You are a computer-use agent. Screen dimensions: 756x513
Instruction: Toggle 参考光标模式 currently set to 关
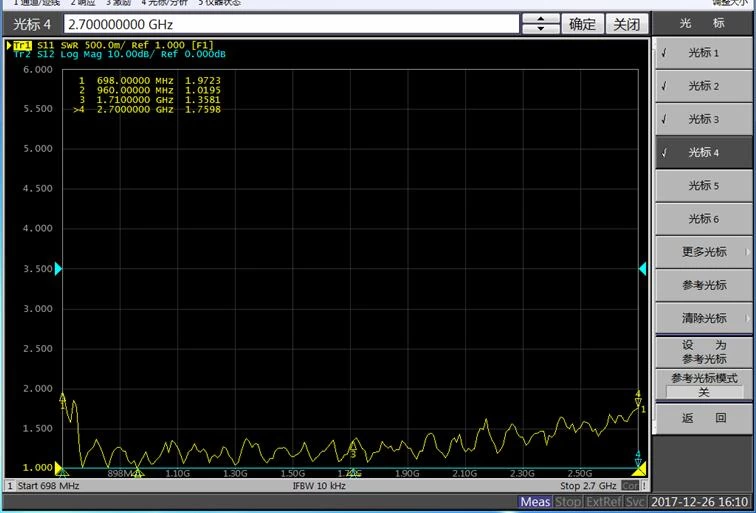point(703,385)
